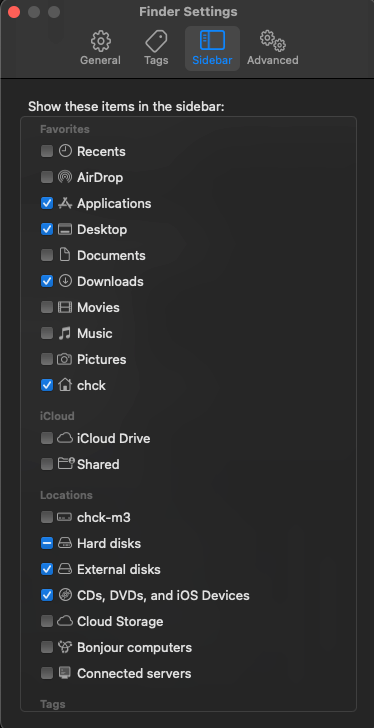This screenshot has height=728, width=374.
Task: Click the 'Downloads' label text
Action: pos(110,281)
